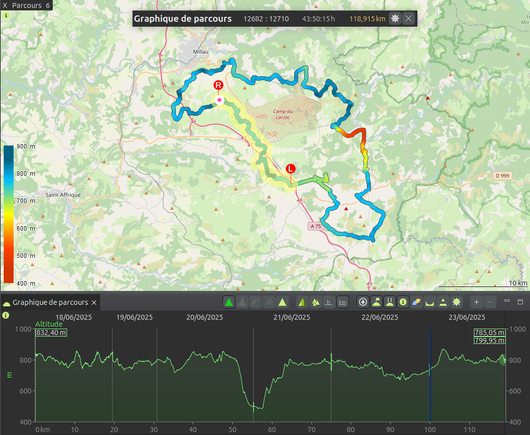Viewport: 530px width, 435px height.
Task: Close the Graphique de parcours map tooltip
Action: pos(408,18)
